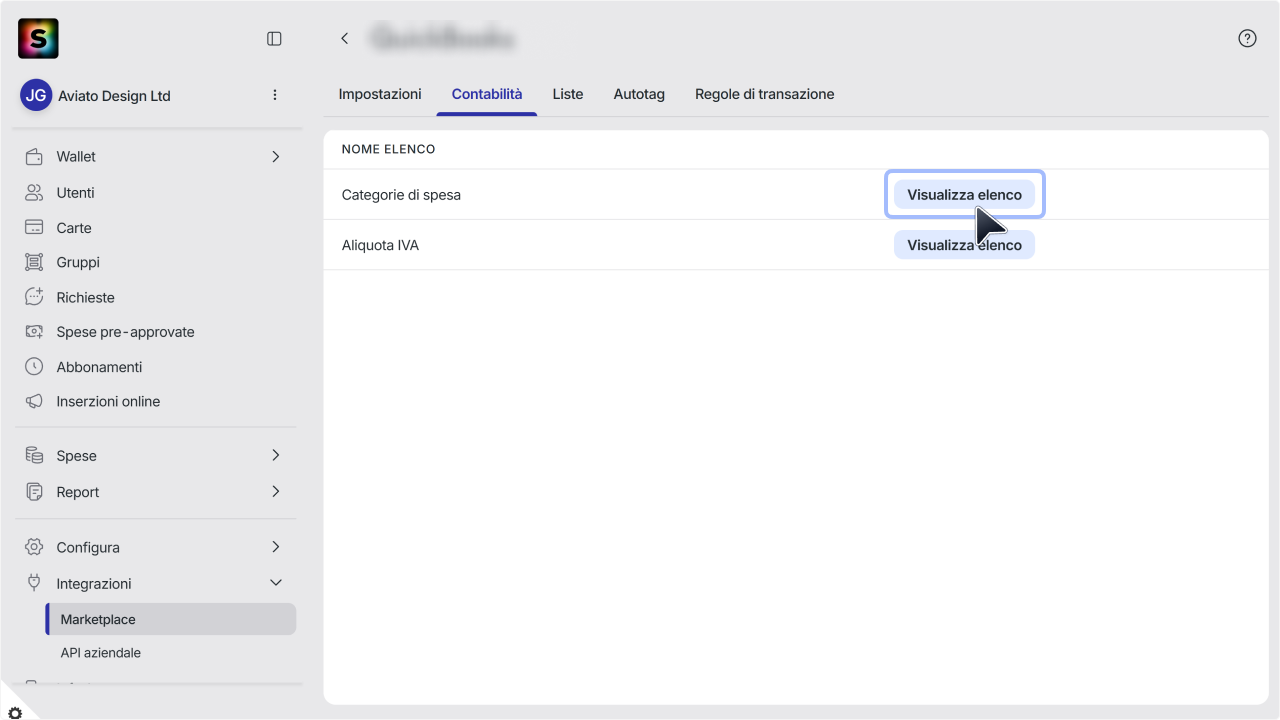Image resolution: width=1280 pixels, height=720 pixels.
Task: Click the JG avatar badge
Action: pyautogui.click(x=36, y=96)
